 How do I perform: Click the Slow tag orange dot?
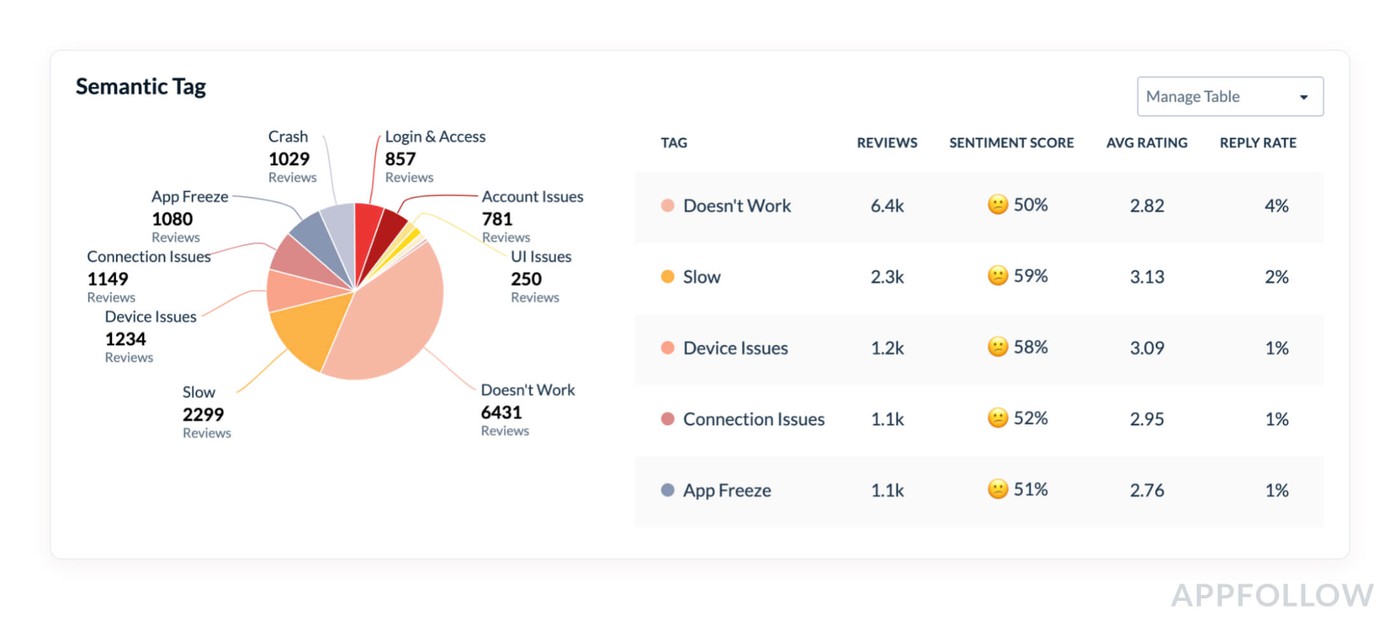pyautogui.click(x=668, y=277)
